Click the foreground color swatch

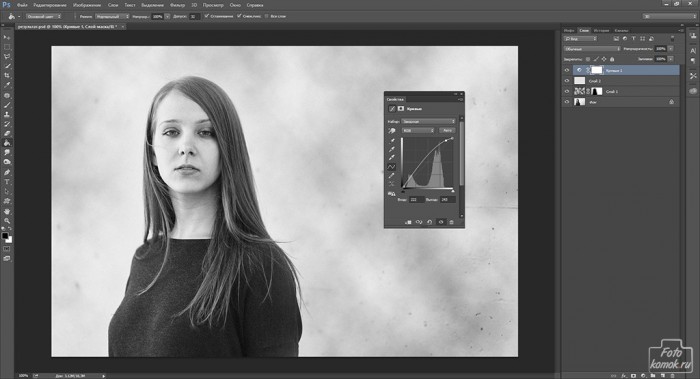[x=5, y=236]
